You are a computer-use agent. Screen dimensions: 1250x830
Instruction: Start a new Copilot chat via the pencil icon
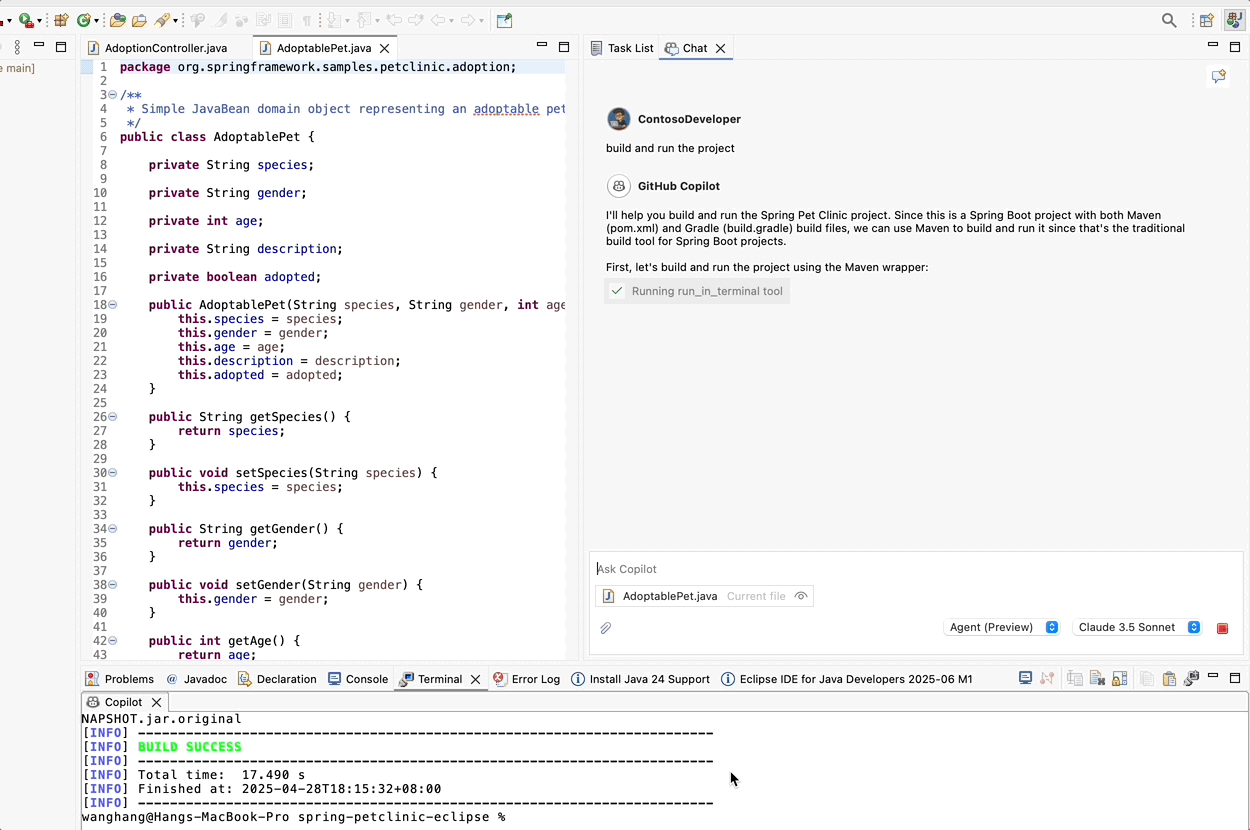[x=1218, y=75]
